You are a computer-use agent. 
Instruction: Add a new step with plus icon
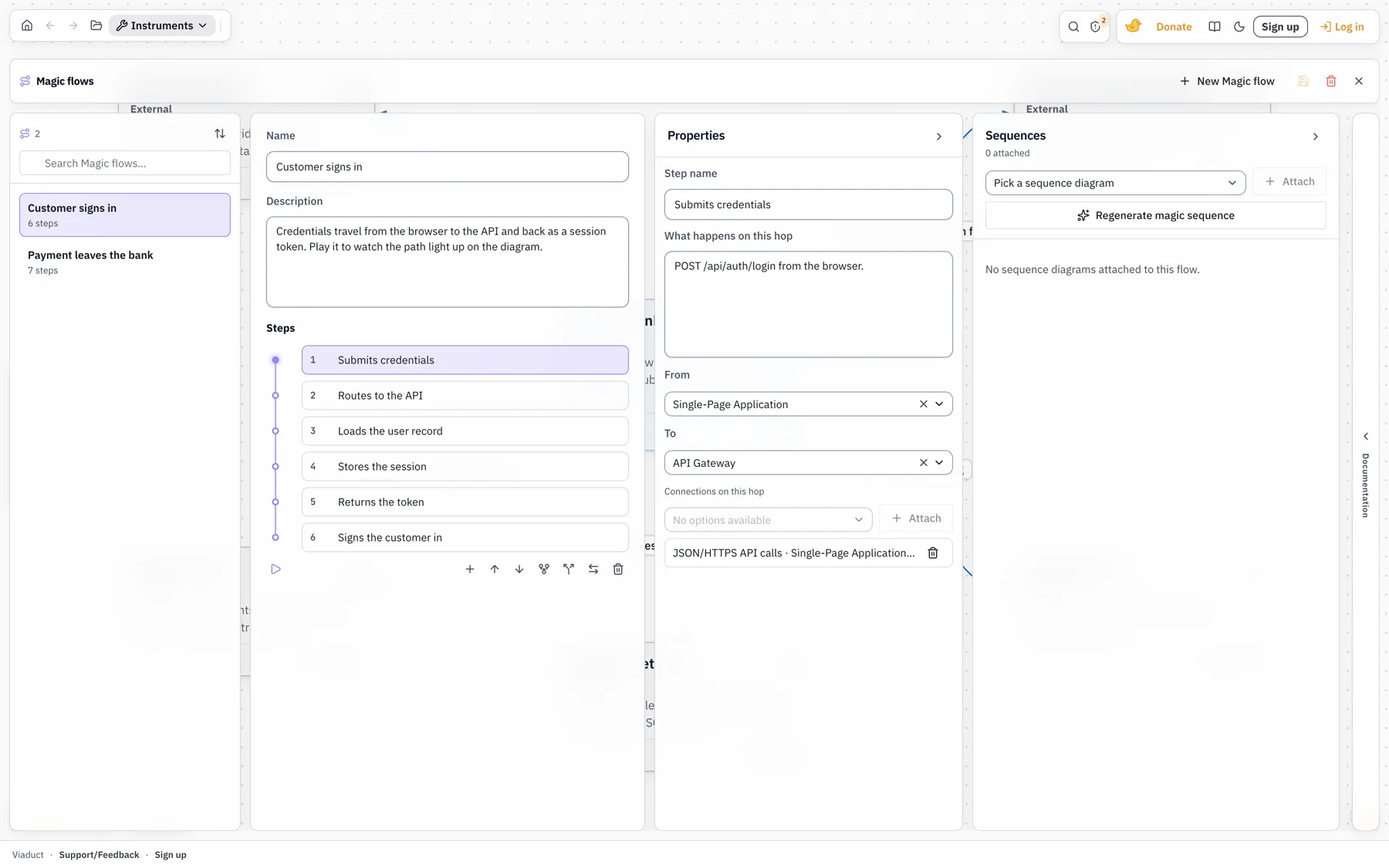tap(470, 569)
